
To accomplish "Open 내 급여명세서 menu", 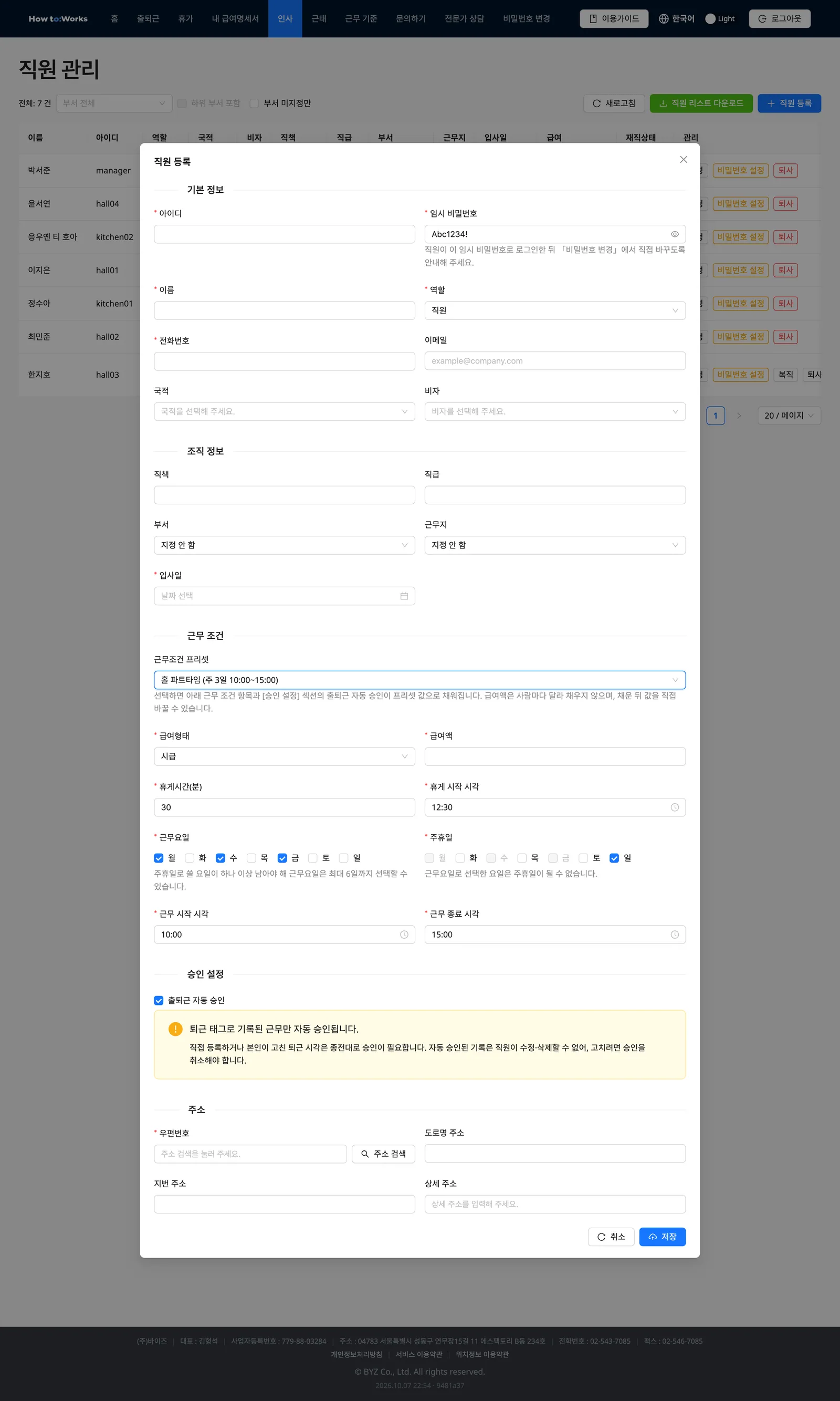I will pyautogui.click(x=235, y=19).
